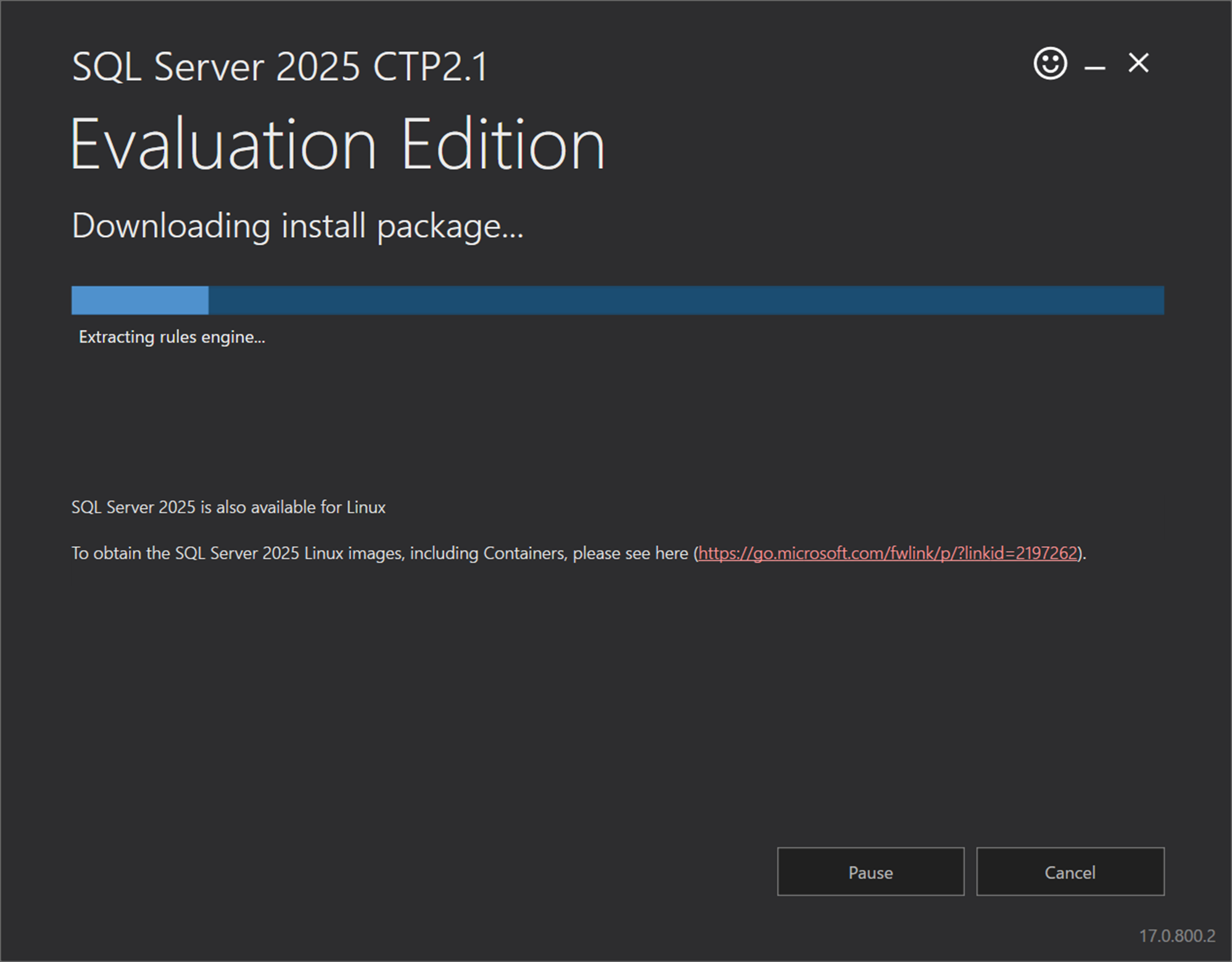Screen dimensions: 1232x962
Task: Pause the install package download
Action: [870, 872]
